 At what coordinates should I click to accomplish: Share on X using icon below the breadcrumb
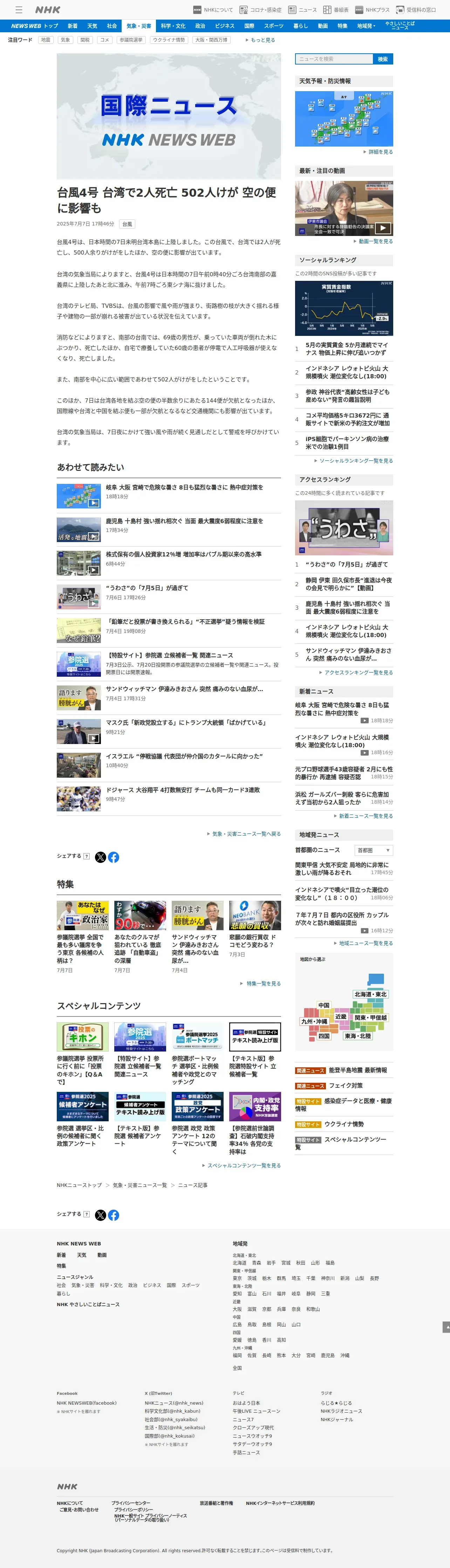click(x=100, y=1215)
